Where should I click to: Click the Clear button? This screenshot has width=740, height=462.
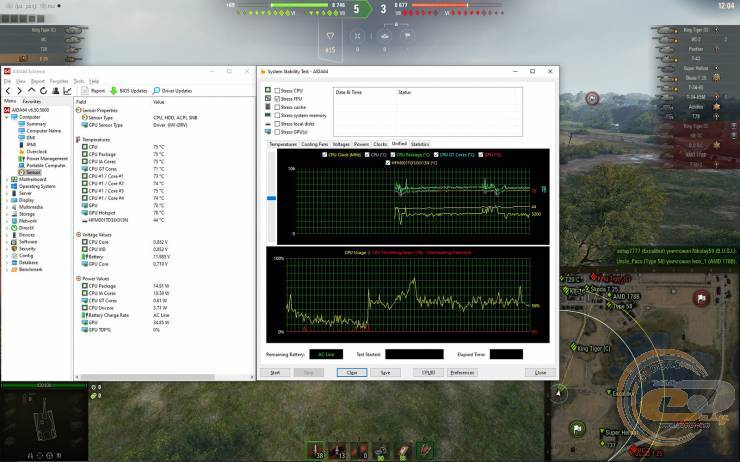coord(352,372)
